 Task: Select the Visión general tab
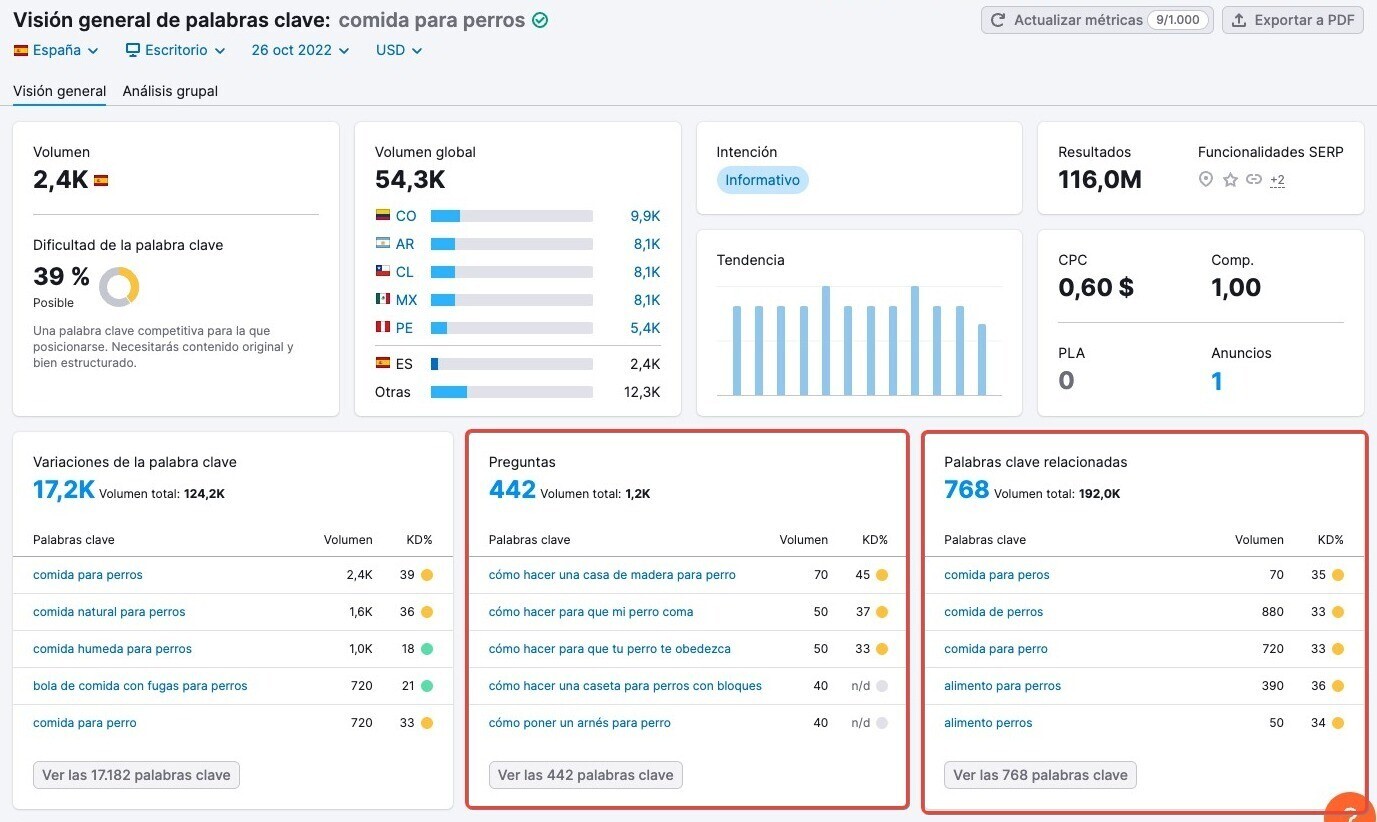tap(59, 91)
